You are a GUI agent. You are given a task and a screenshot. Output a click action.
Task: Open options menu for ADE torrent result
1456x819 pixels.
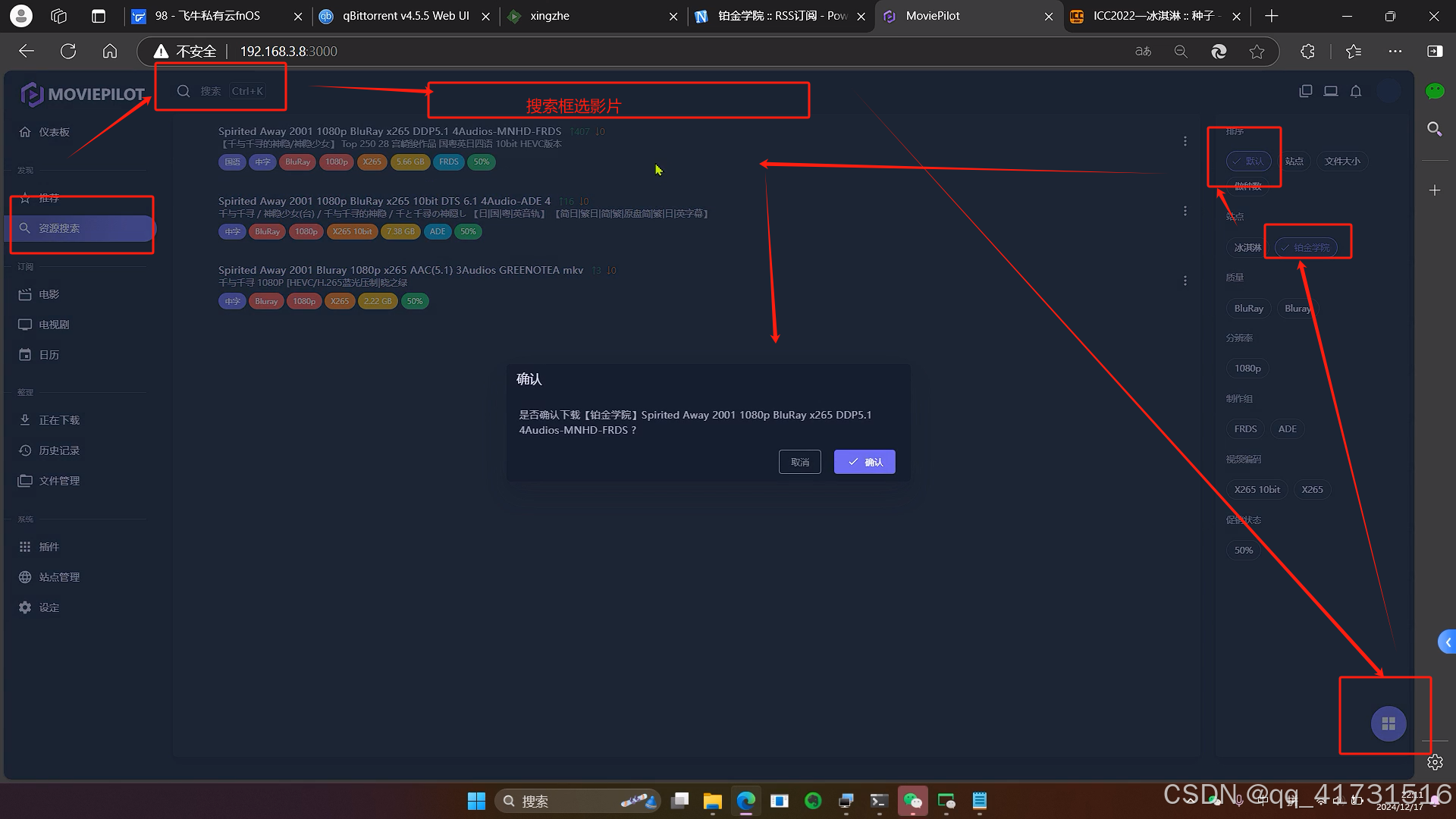point(1185,212)
